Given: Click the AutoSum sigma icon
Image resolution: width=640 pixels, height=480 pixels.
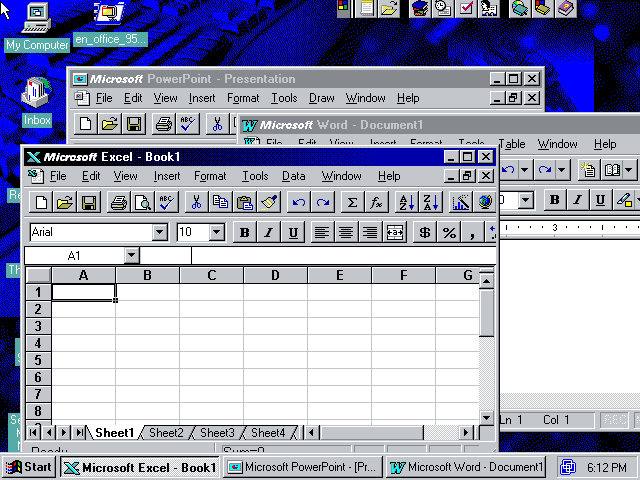Looking at the screenshot, I should pos(352,202).
